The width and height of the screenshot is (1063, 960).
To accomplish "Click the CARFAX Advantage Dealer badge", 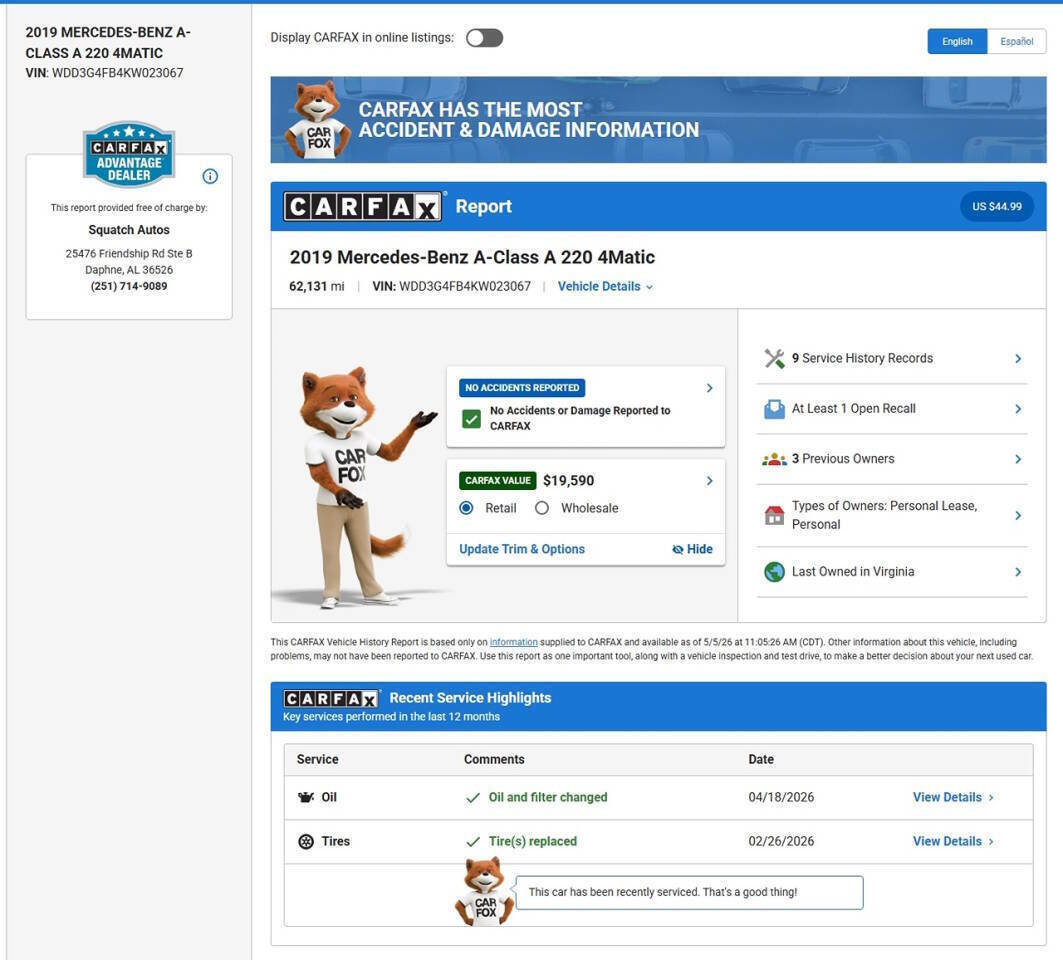I will (129, 155).
